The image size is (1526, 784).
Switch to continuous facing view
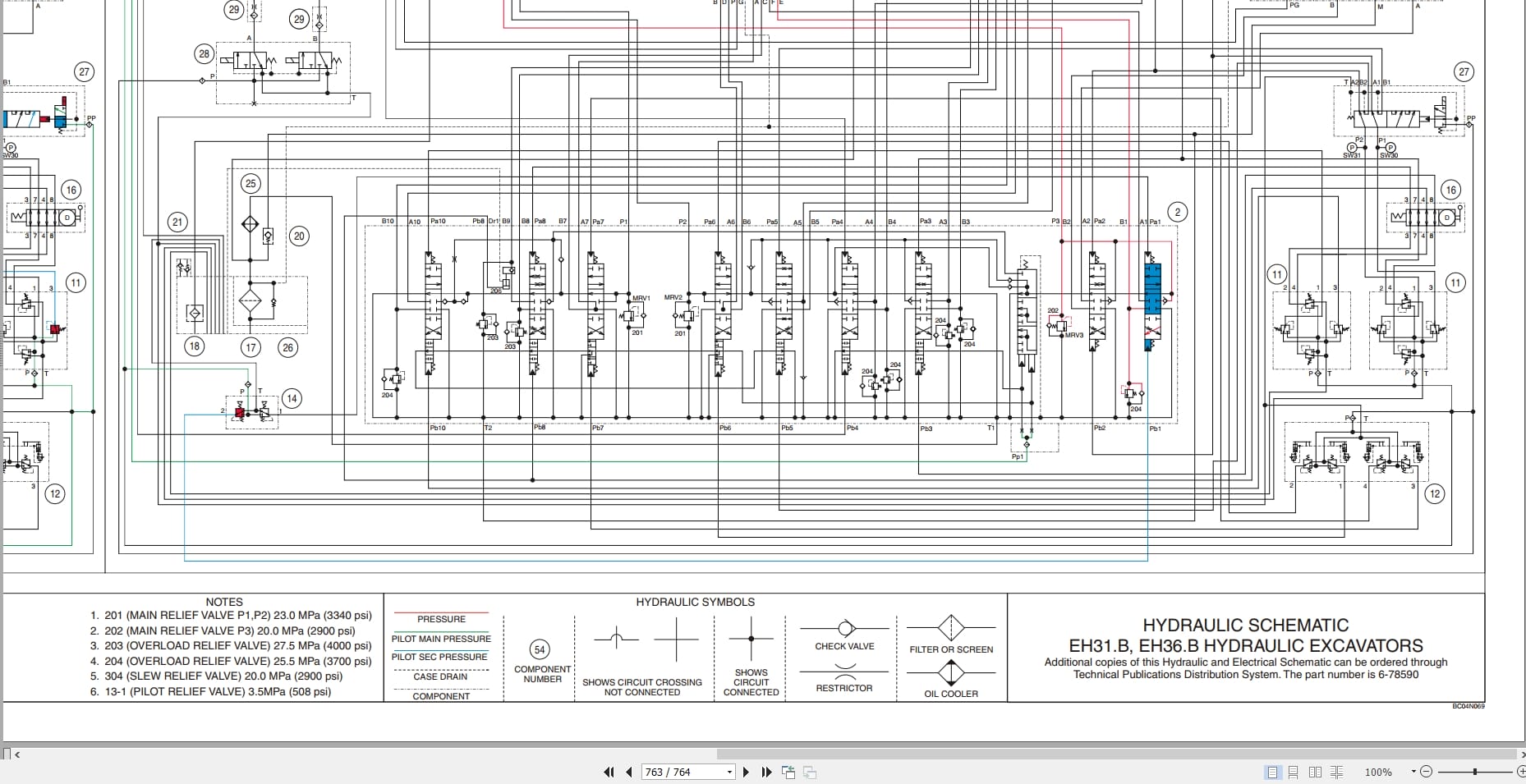pyautogui.click(x=1336, y=772)
